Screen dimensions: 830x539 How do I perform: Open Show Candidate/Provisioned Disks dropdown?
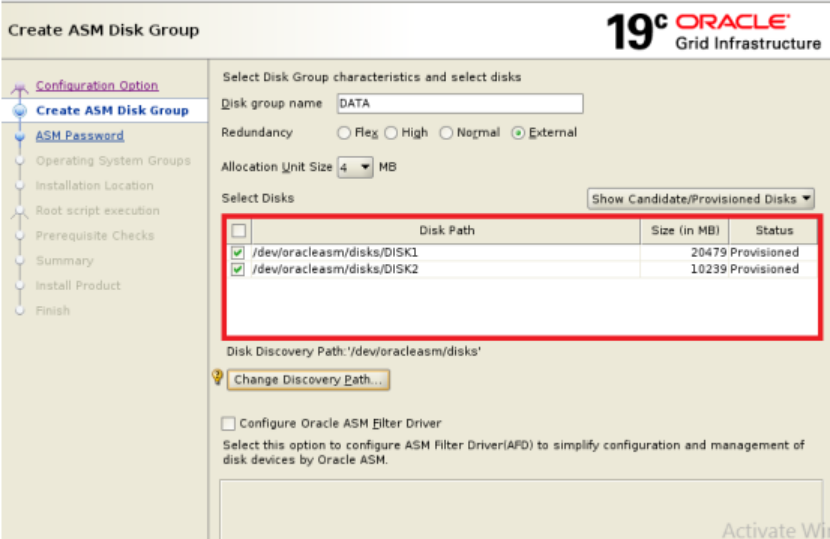700,199
